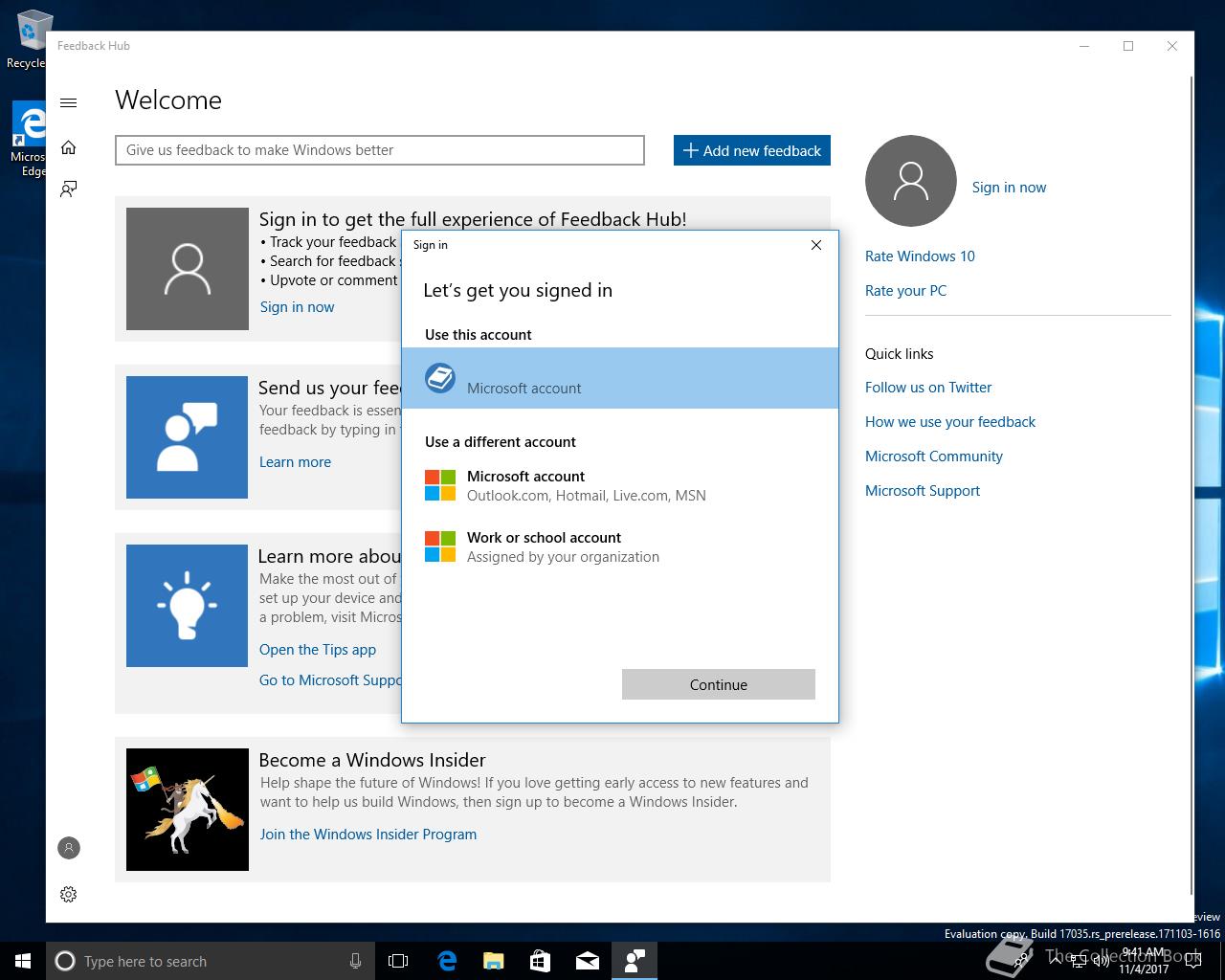Click the 'Use a different account' text
1225x980 pixels.
pos(501,442)
